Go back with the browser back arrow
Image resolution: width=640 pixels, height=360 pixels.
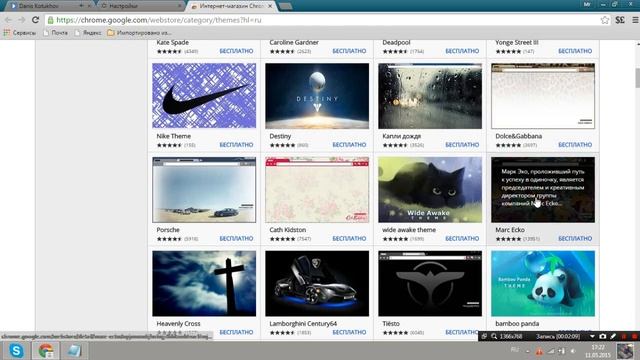click(x=8, y=20)
